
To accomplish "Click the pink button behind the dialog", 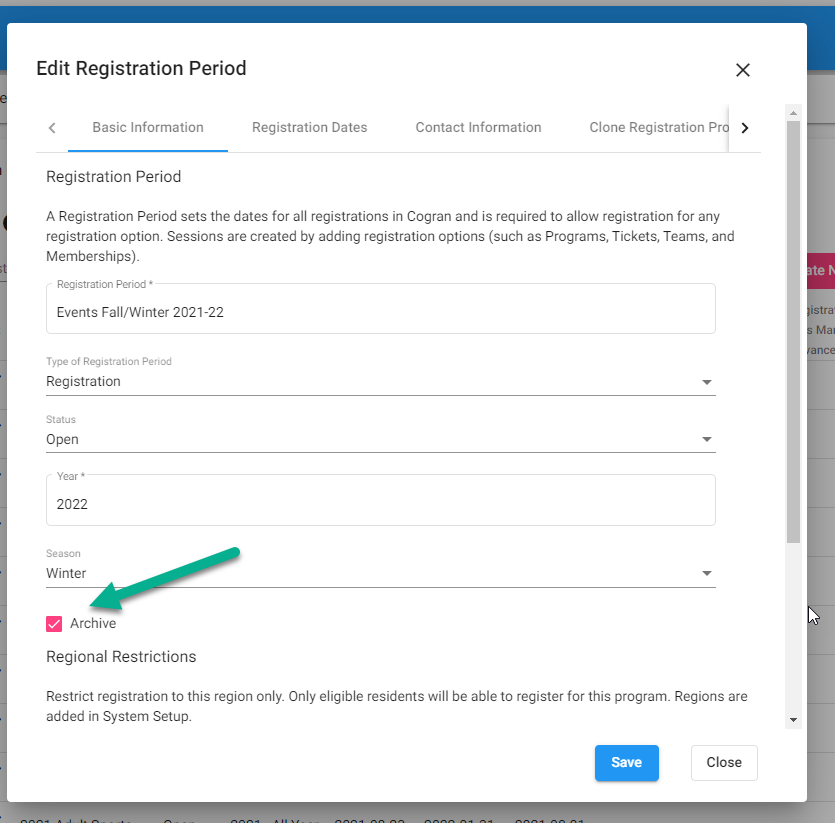I will pyautogui.click(x=820, y=271).
